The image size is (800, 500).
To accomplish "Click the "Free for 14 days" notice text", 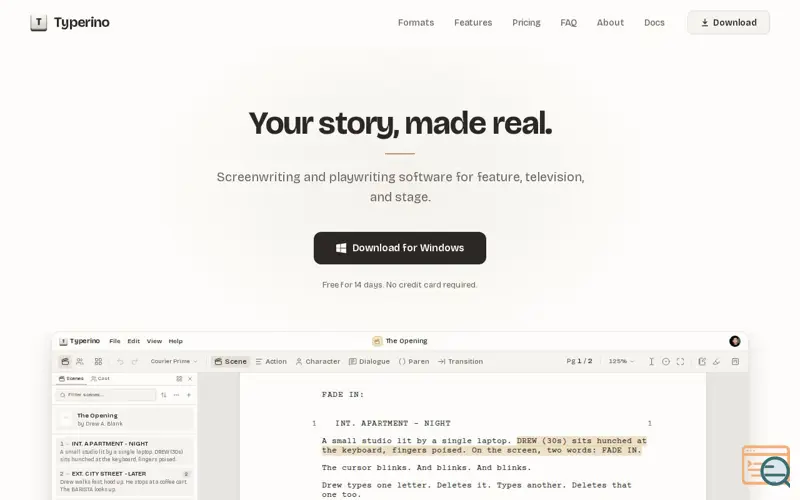I will [x=399, y=285].
